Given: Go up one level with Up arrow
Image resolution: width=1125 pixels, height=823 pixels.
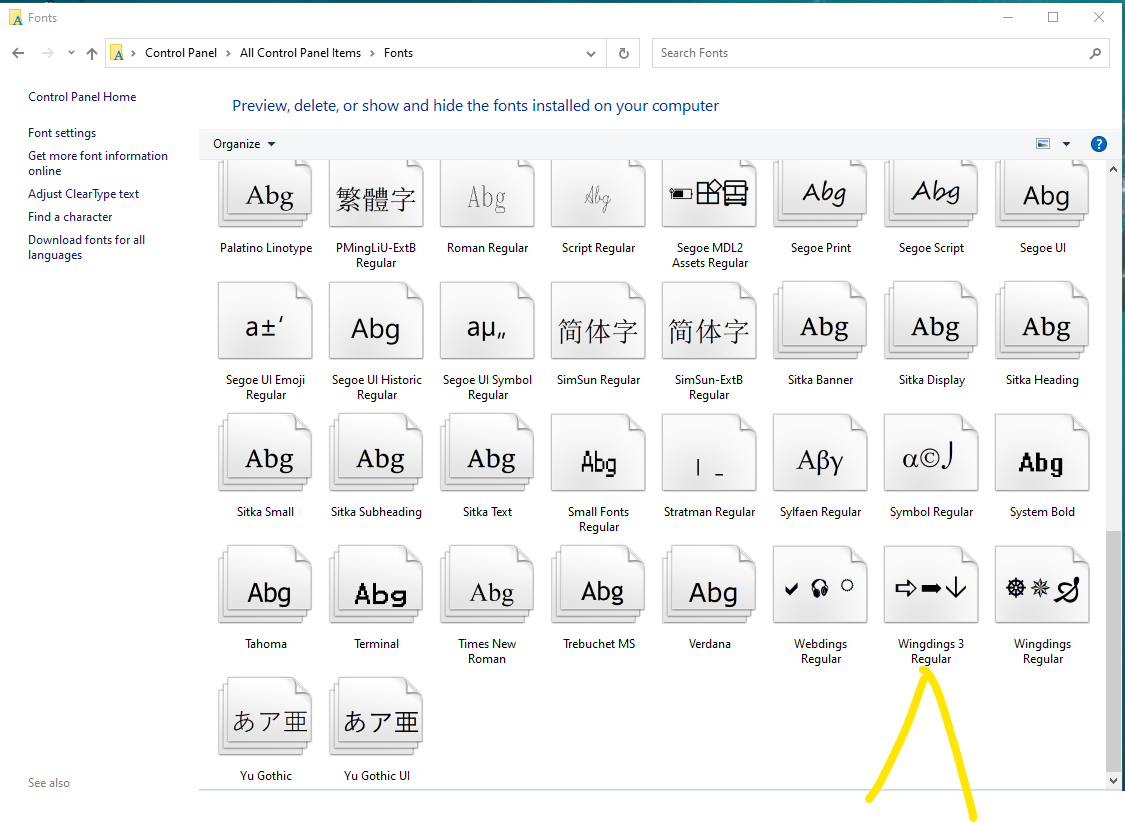Looking at the screenshot, I should (92, 53).
